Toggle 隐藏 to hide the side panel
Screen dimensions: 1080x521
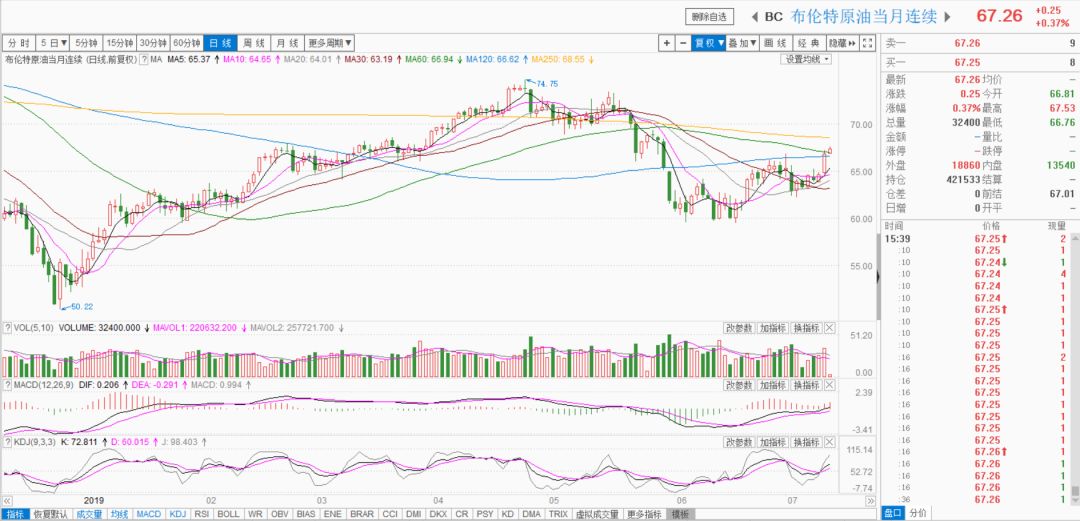click(x=840, y=43)
